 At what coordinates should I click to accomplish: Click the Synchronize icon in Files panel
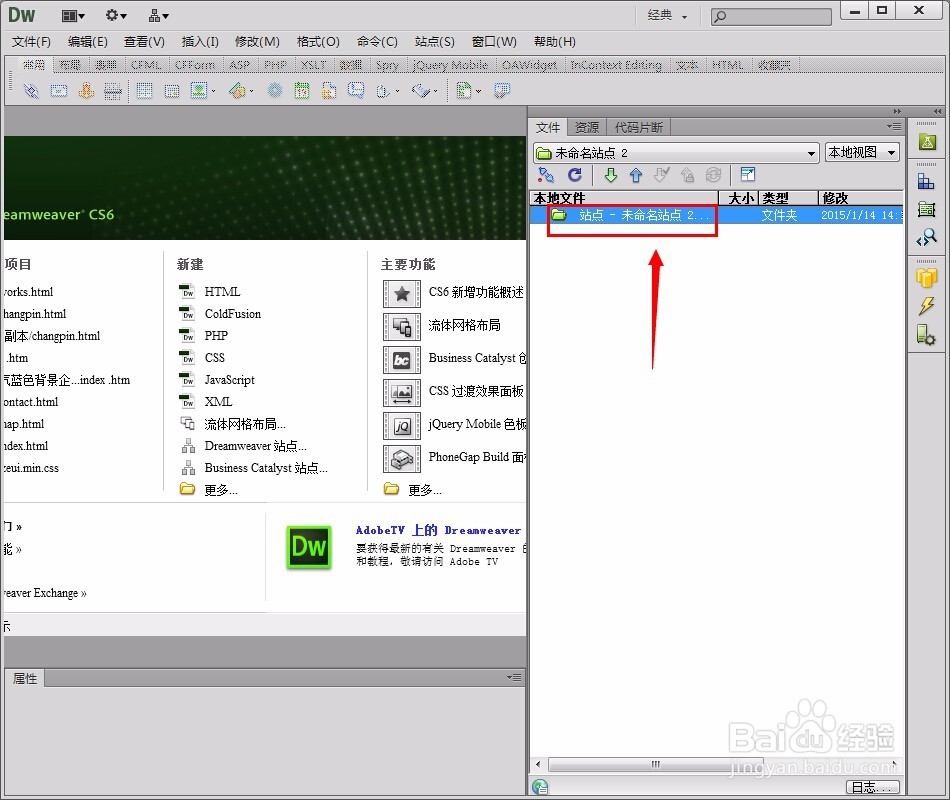[714, 175]
